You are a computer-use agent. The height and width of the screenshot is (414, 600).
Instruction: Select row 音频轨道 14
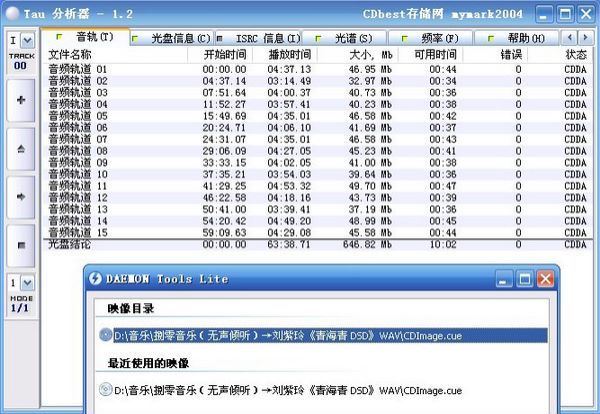(318, 221)
